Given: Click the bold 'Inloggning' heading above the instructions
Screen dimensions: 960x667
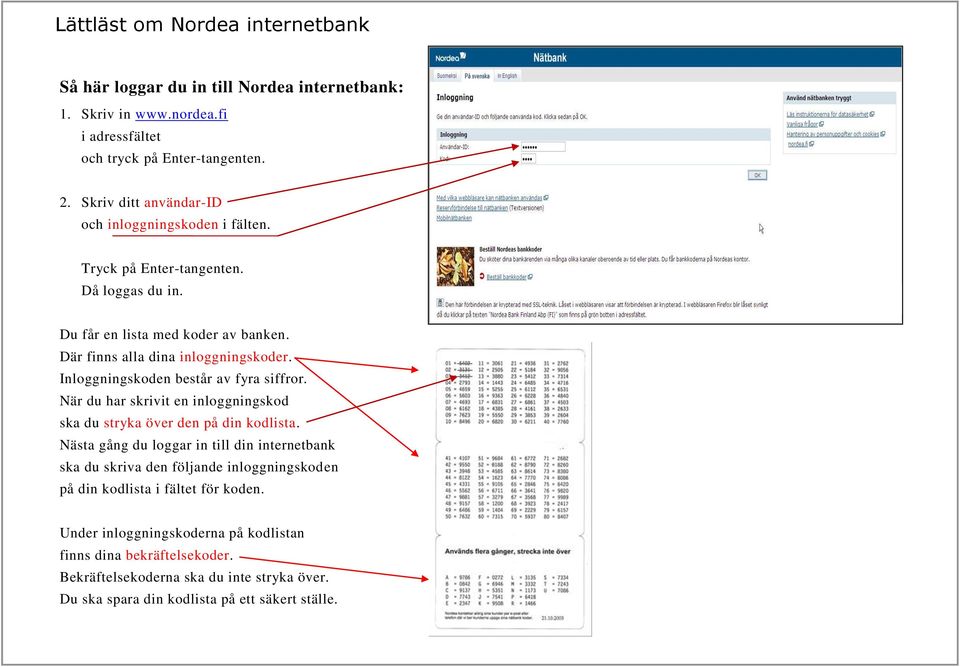Looking at the screenshot, I should [x=454, y=97].
